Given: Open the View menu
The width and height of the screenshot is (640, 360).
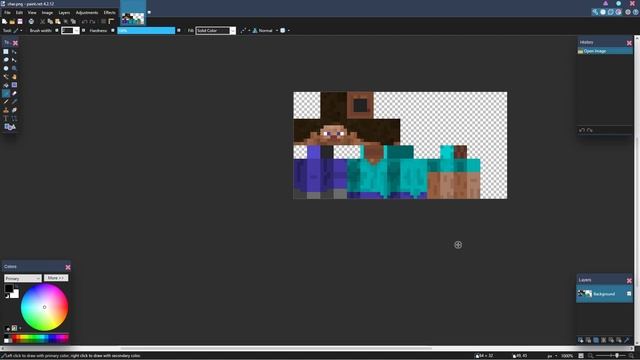Looking at the screenshot, I should pos(32,13).
